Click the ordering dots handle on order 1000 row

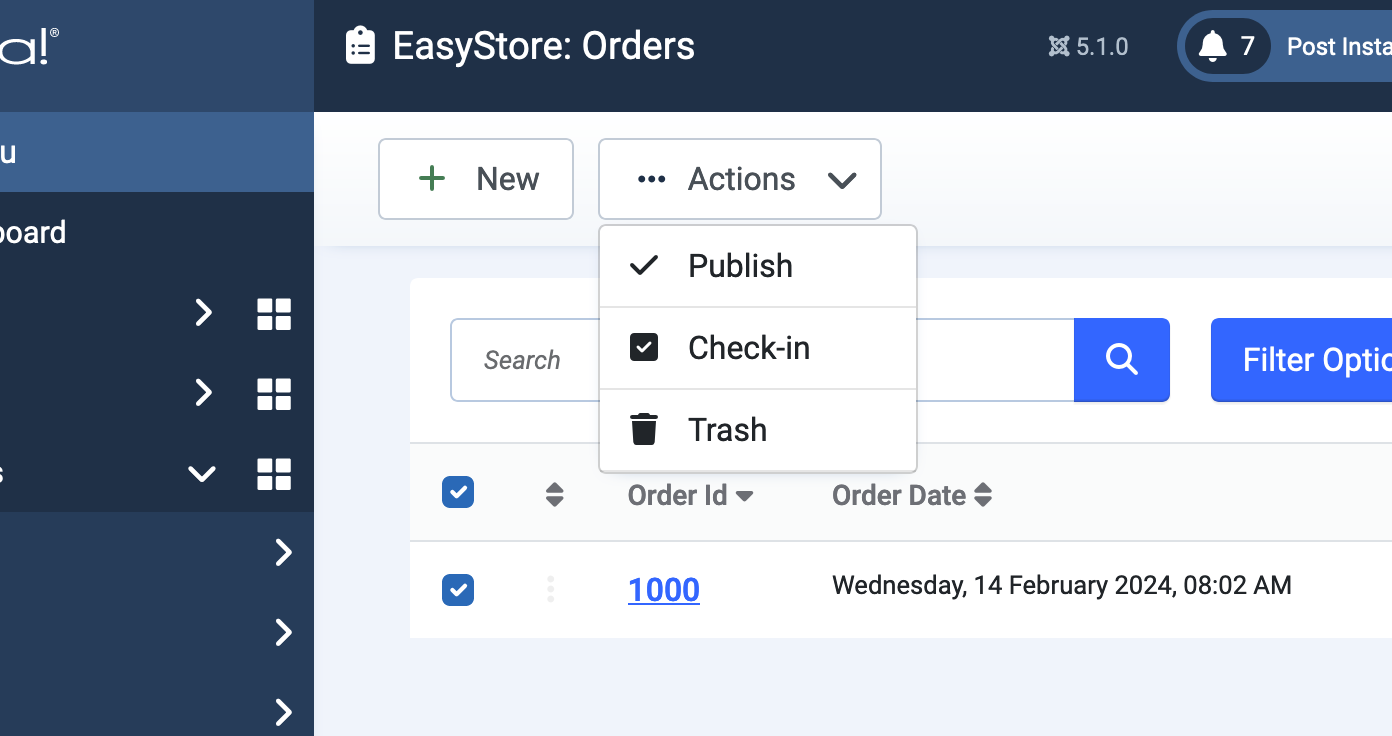coord(551,589)
